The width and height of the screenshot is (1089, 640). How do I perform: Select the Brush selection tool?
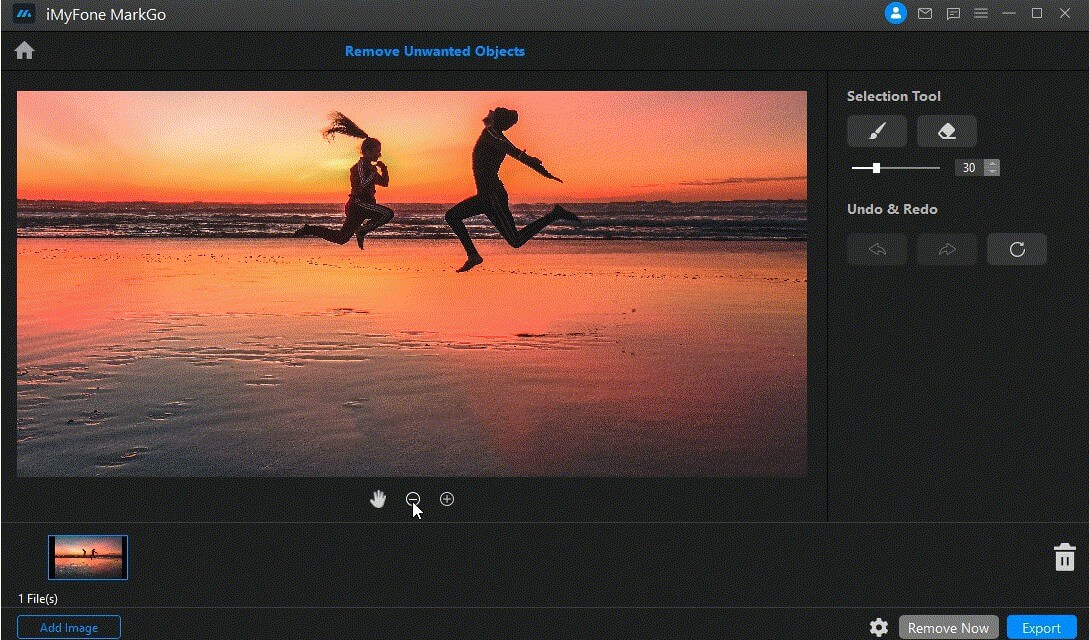click(876, 131)
